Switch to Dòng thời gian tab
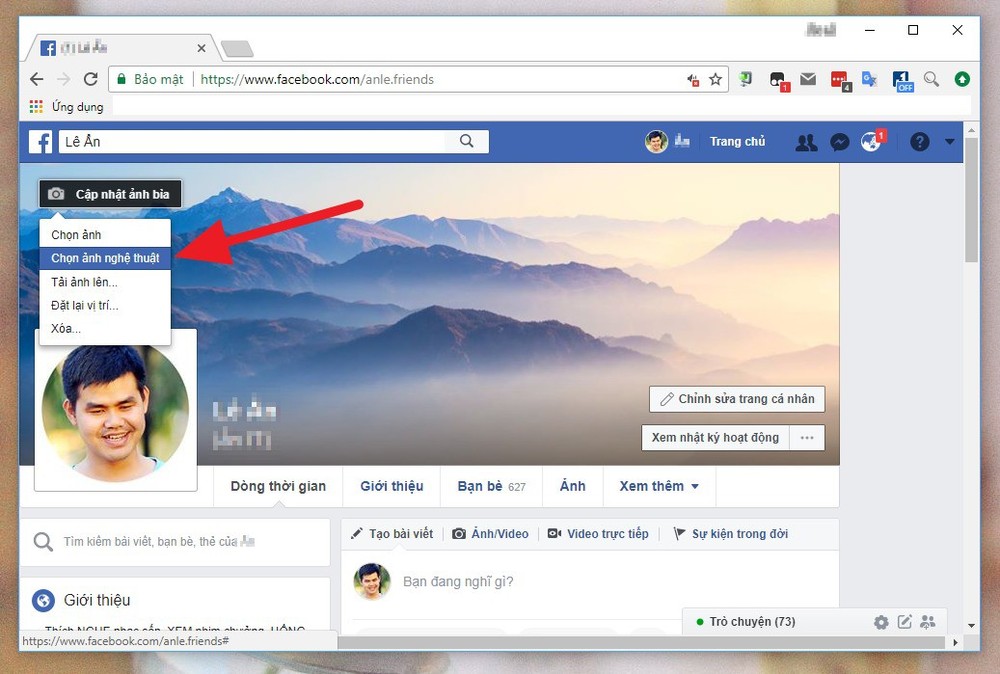Image resolution: width=1000 pixels, height=674 pixels. [278, 486]
